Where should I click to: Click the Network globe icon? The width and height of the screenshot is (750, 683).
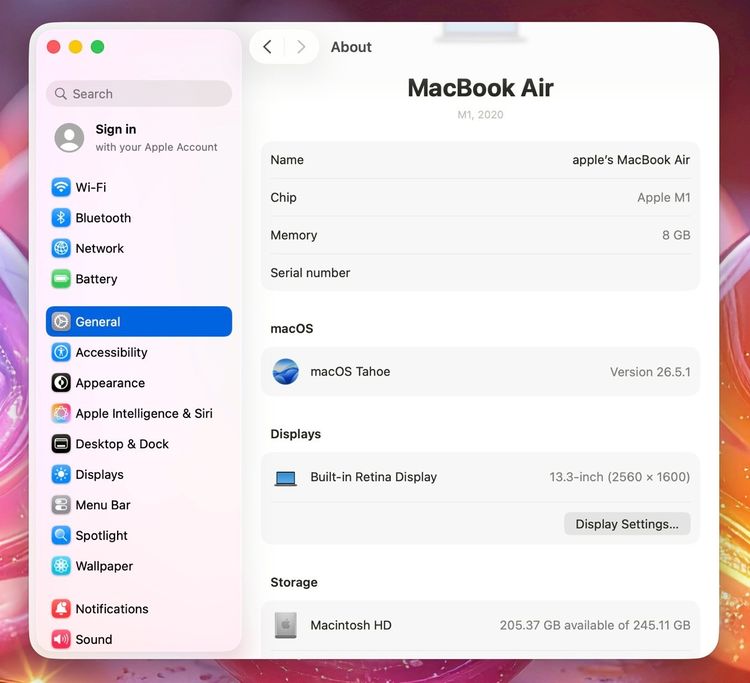point(61,248)
